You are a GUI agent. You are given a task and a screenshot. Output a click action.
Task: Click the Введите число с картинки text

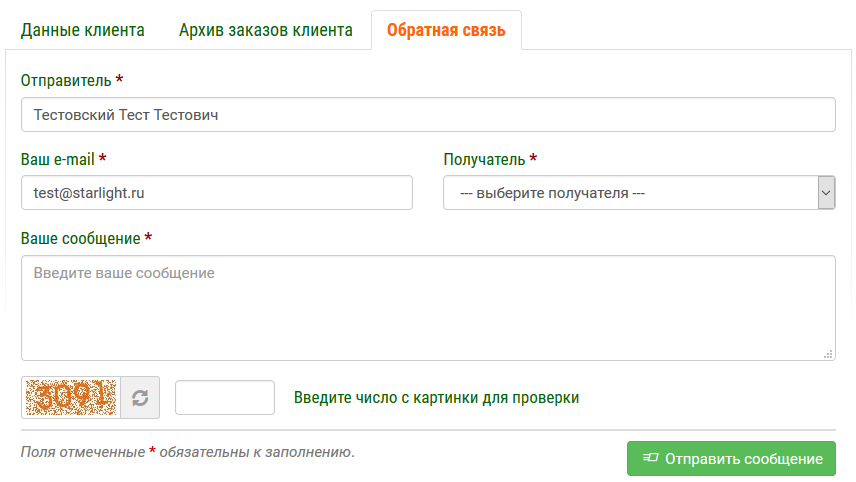point(436,398)
